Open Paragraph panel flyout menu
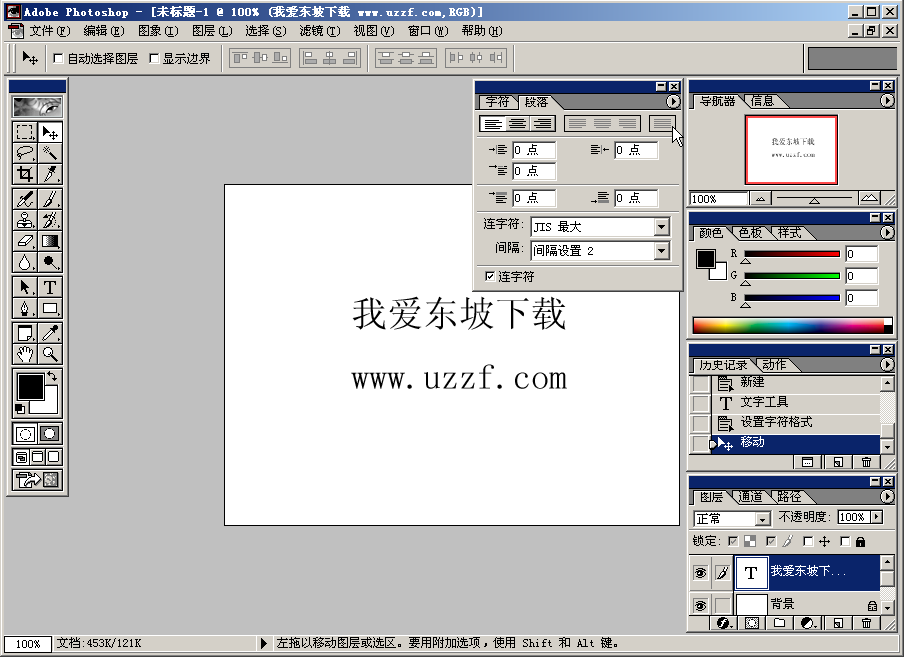This screenshot has height=657, width=904. (672, 102)
